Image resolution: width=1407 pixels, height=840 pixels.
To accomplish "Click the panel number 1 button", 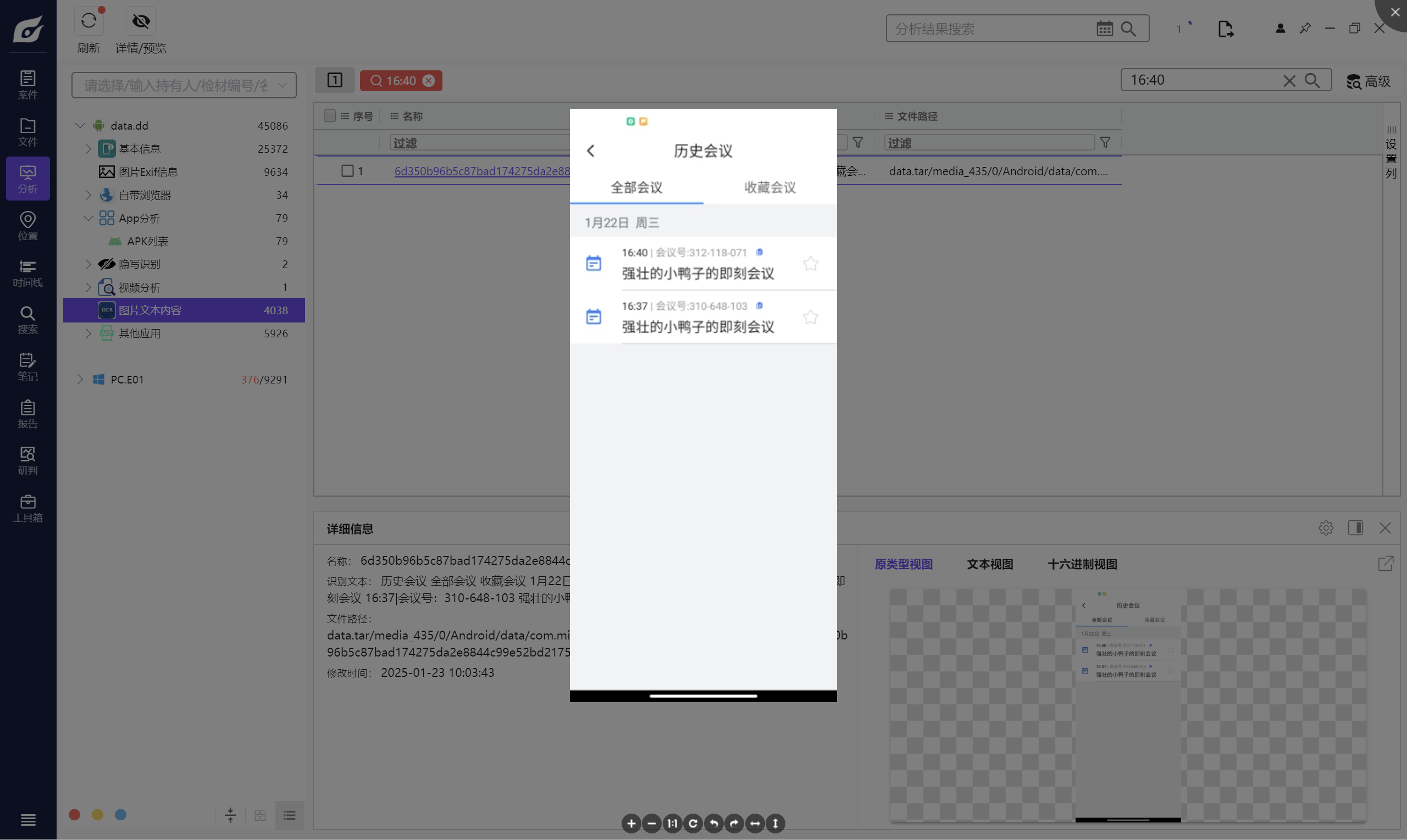I will 335,80.
